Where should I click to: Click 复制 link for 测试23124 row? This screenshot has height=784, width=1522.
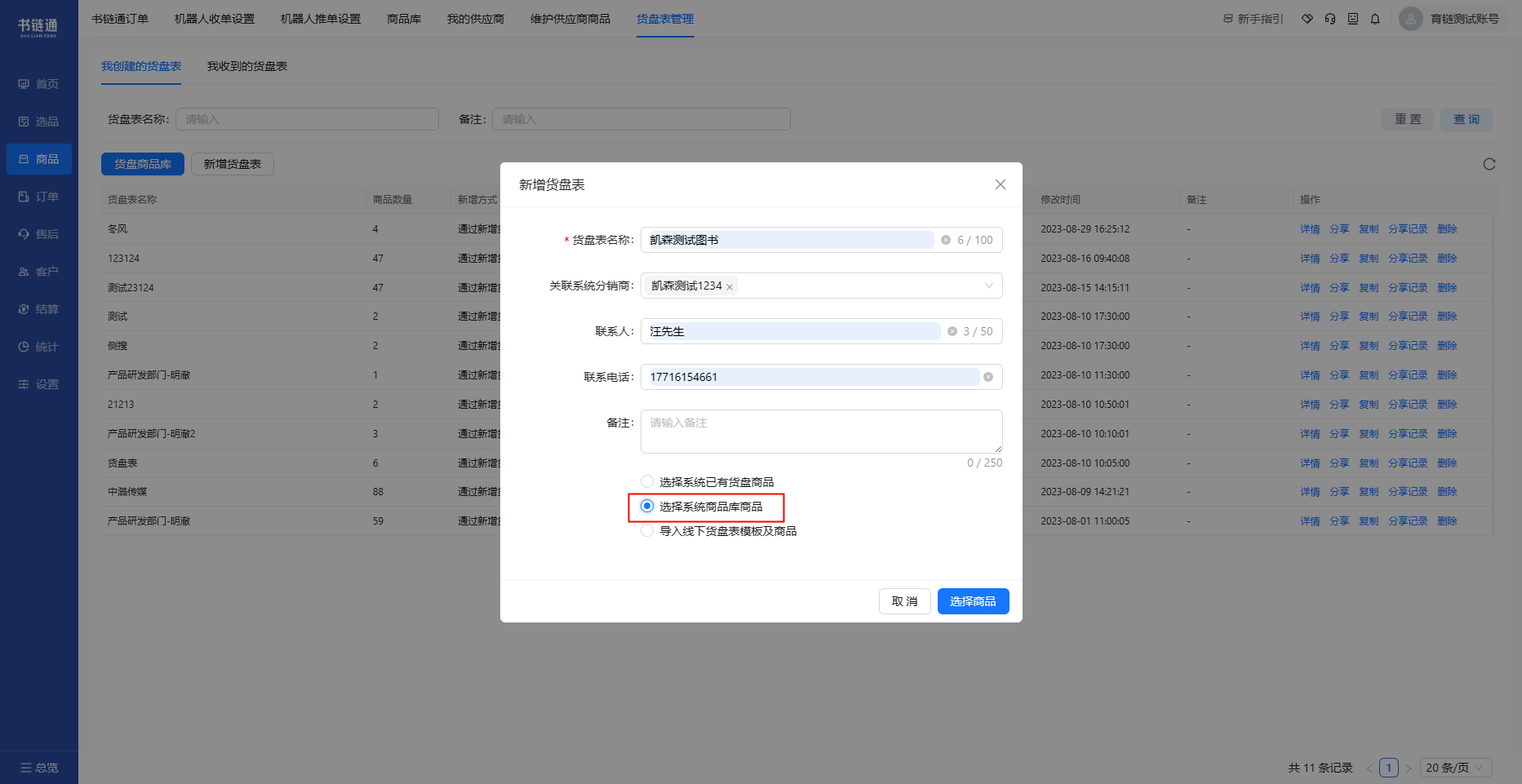(1369, 288)
